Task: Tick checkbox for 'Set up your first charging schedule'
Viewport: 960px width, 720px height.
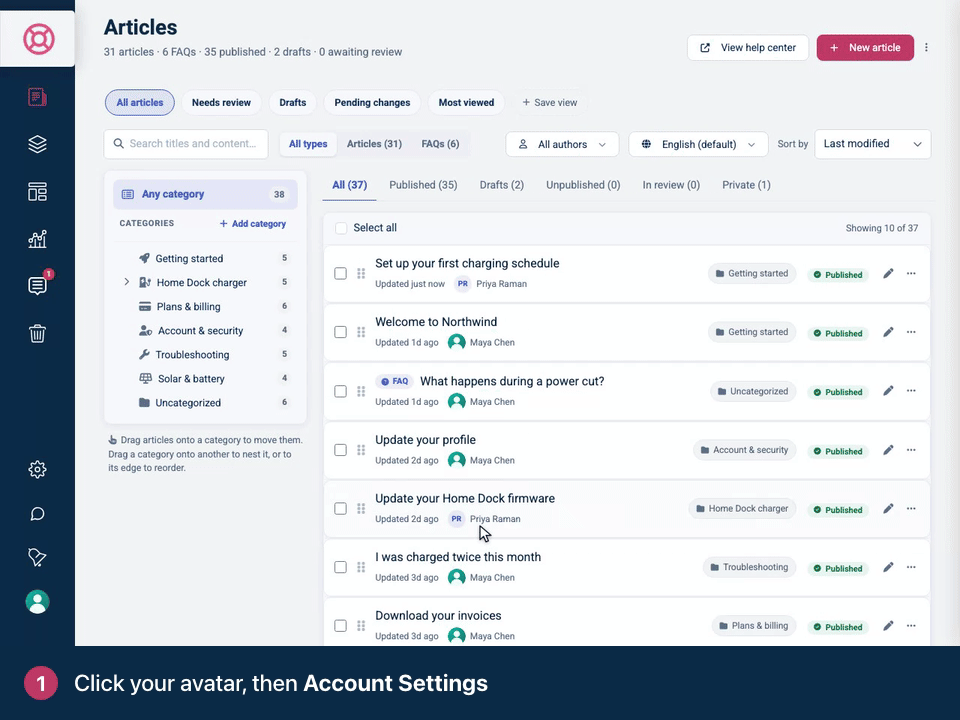Action: (340, 274)
